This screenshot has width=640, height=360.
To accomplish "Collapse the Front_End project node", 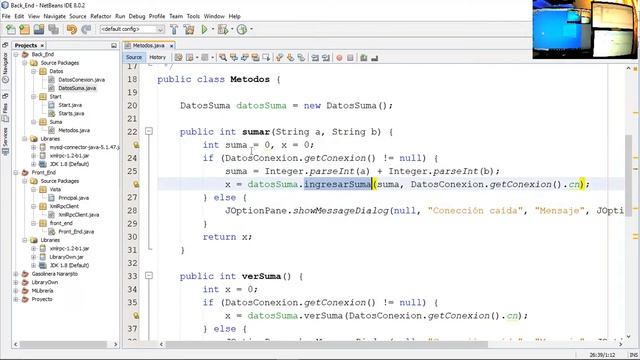I will 16,173.
